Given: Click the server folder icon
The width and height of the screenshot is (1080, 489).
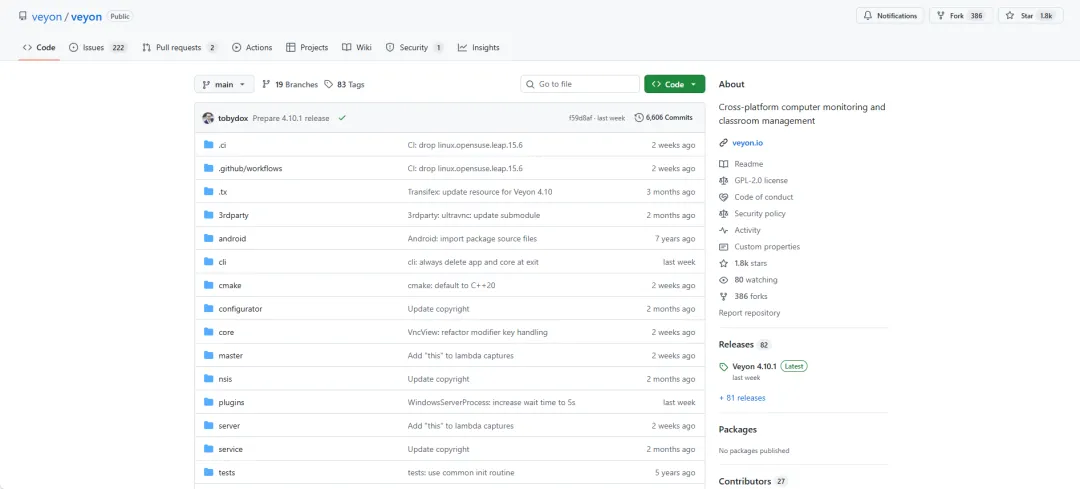Looking at the screenshot, I should [x=209, y=426].
